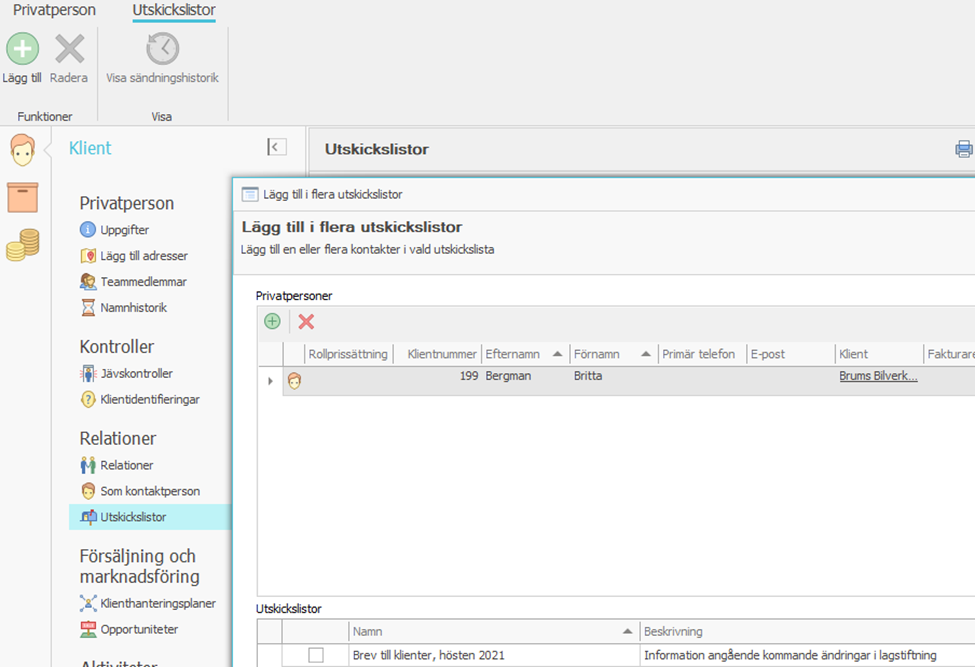Open the archive box sidebar icon
The image size is (975, 667).
tap(22, 197)
